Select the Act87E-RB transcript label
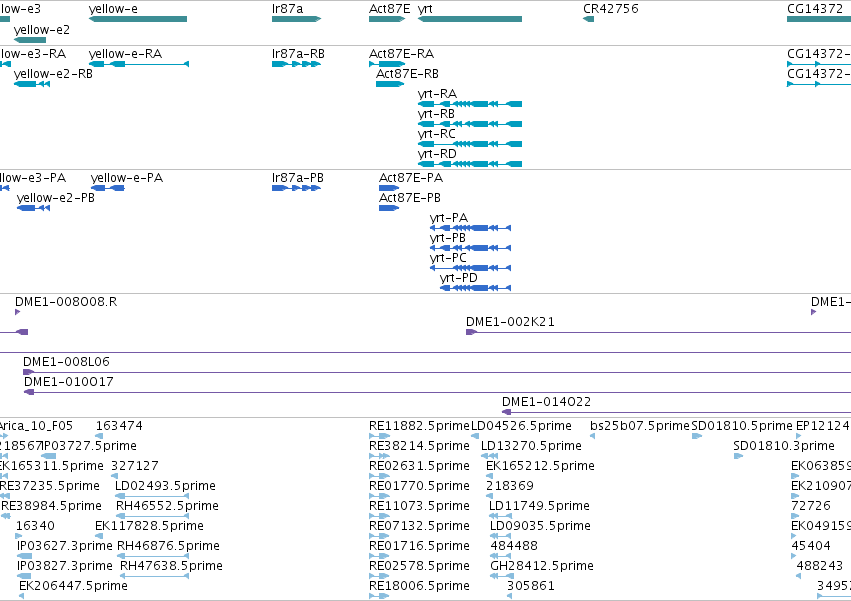 pos(408,74)
